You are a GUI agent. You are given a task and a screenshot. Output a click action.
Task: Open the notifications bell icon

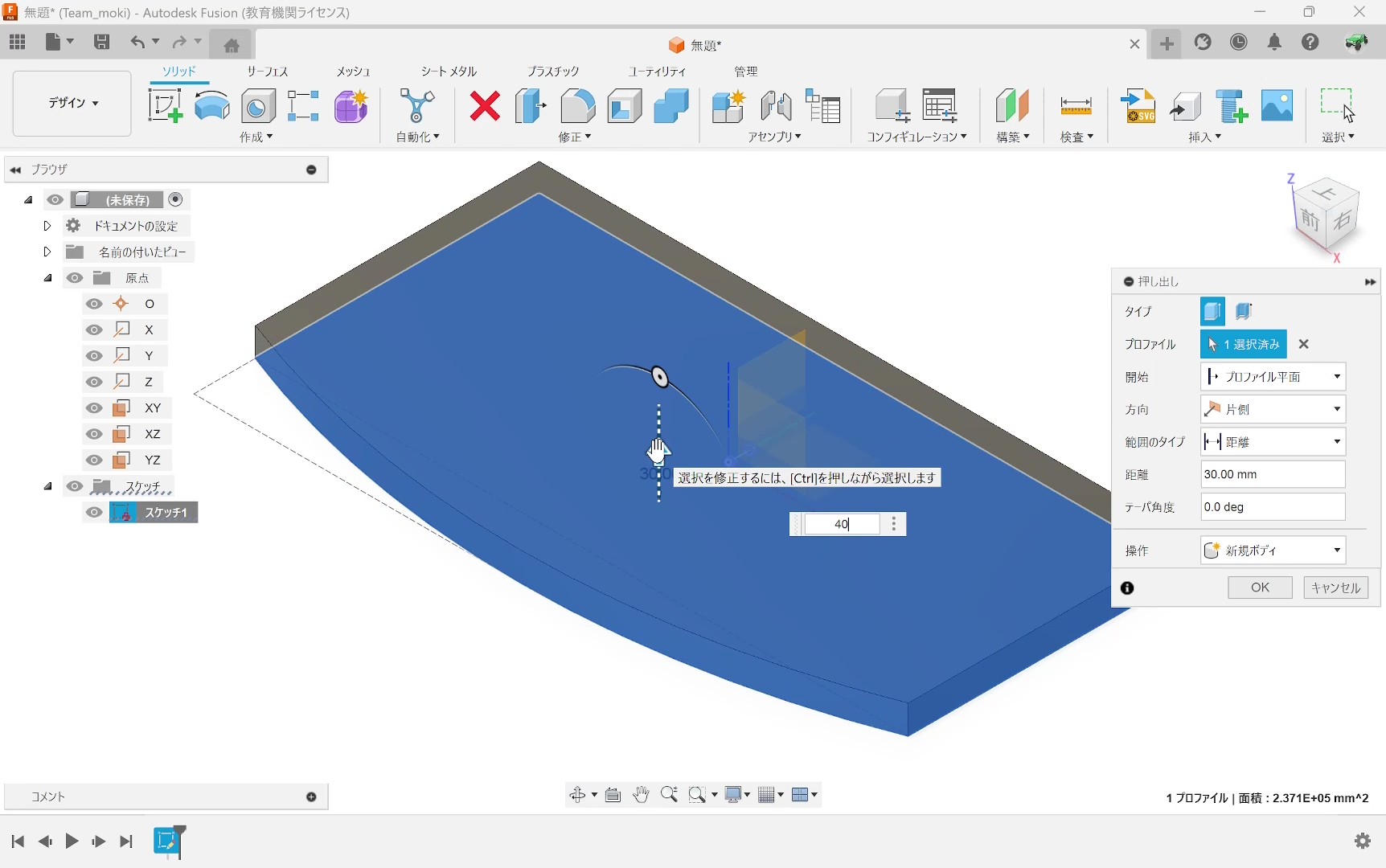pyautogui.click(x=1274, y=42)
